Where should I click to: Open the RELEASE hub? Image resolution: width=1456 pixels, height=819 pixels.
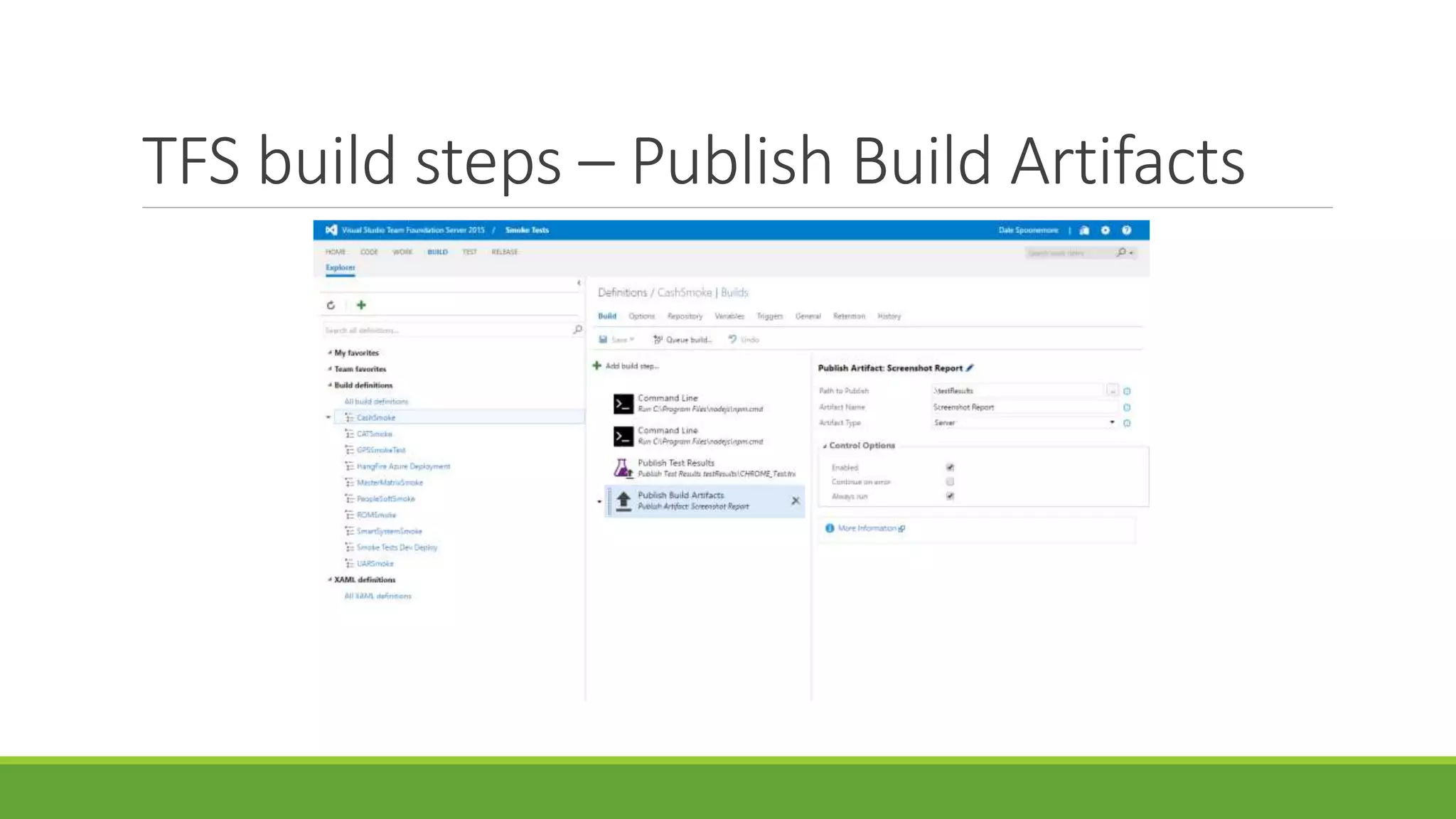505,252
